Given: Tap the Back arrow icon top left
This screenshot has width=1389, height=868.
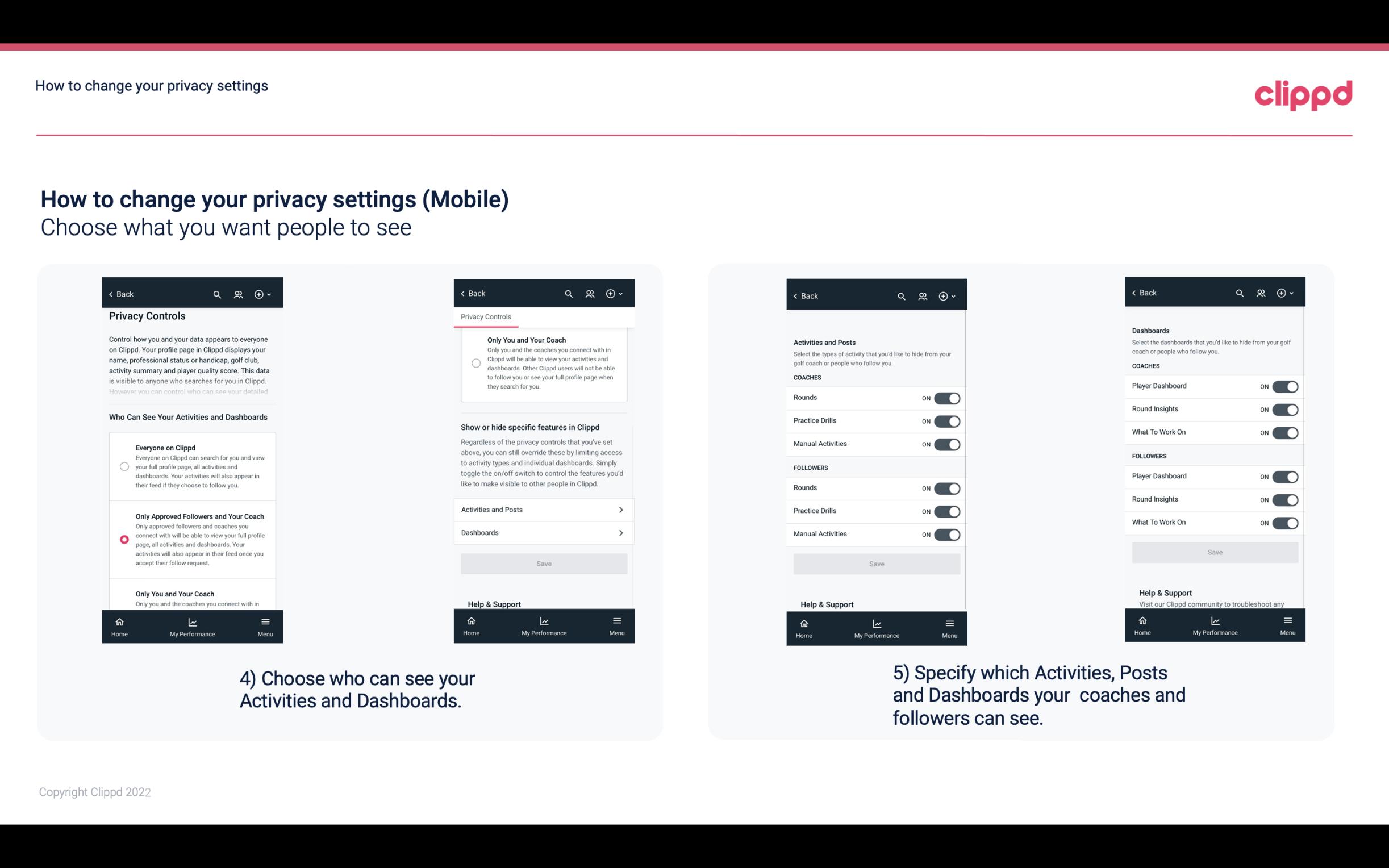Looking at the screenshot, I should click(112, 293).
